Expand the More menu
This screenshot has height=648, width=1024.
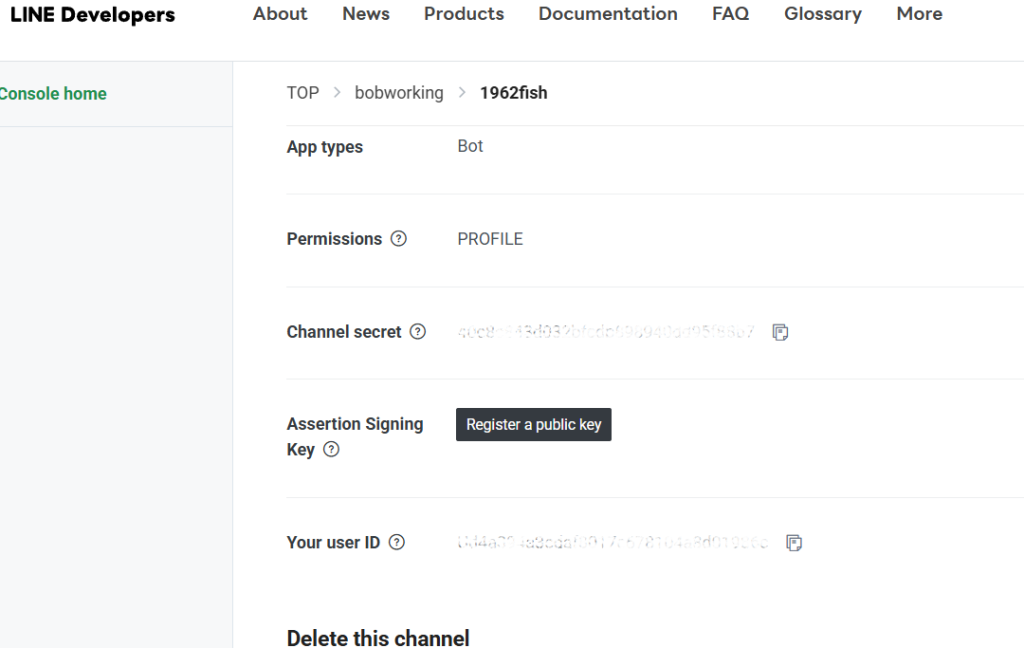coord(919,14)
